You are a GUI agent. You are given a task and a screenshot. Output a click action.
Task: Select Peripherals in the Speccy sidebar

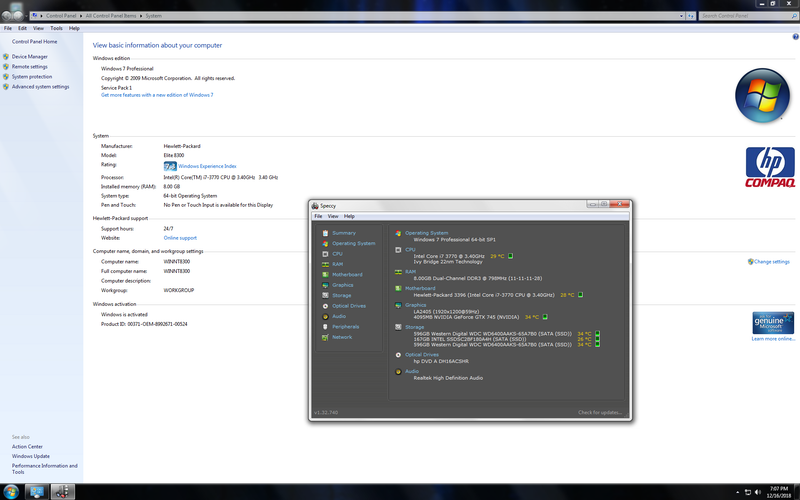[345, 327]
